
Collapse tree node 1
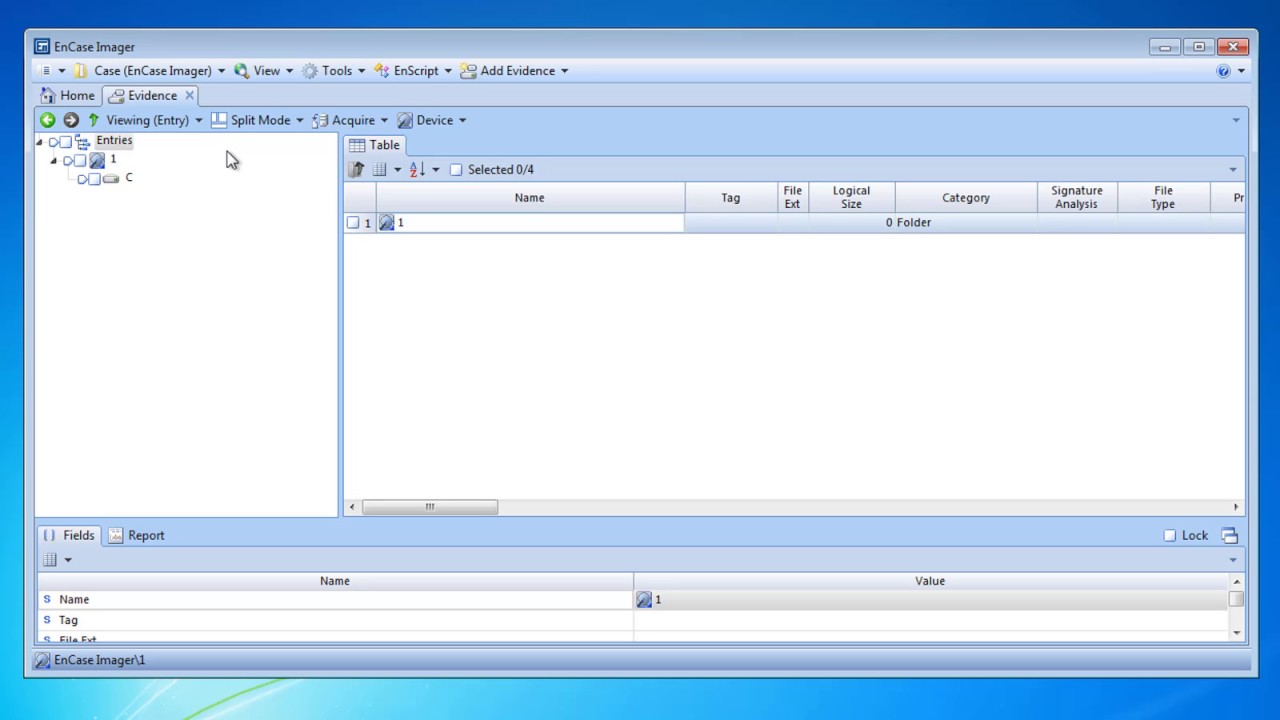tap(54, 161)
